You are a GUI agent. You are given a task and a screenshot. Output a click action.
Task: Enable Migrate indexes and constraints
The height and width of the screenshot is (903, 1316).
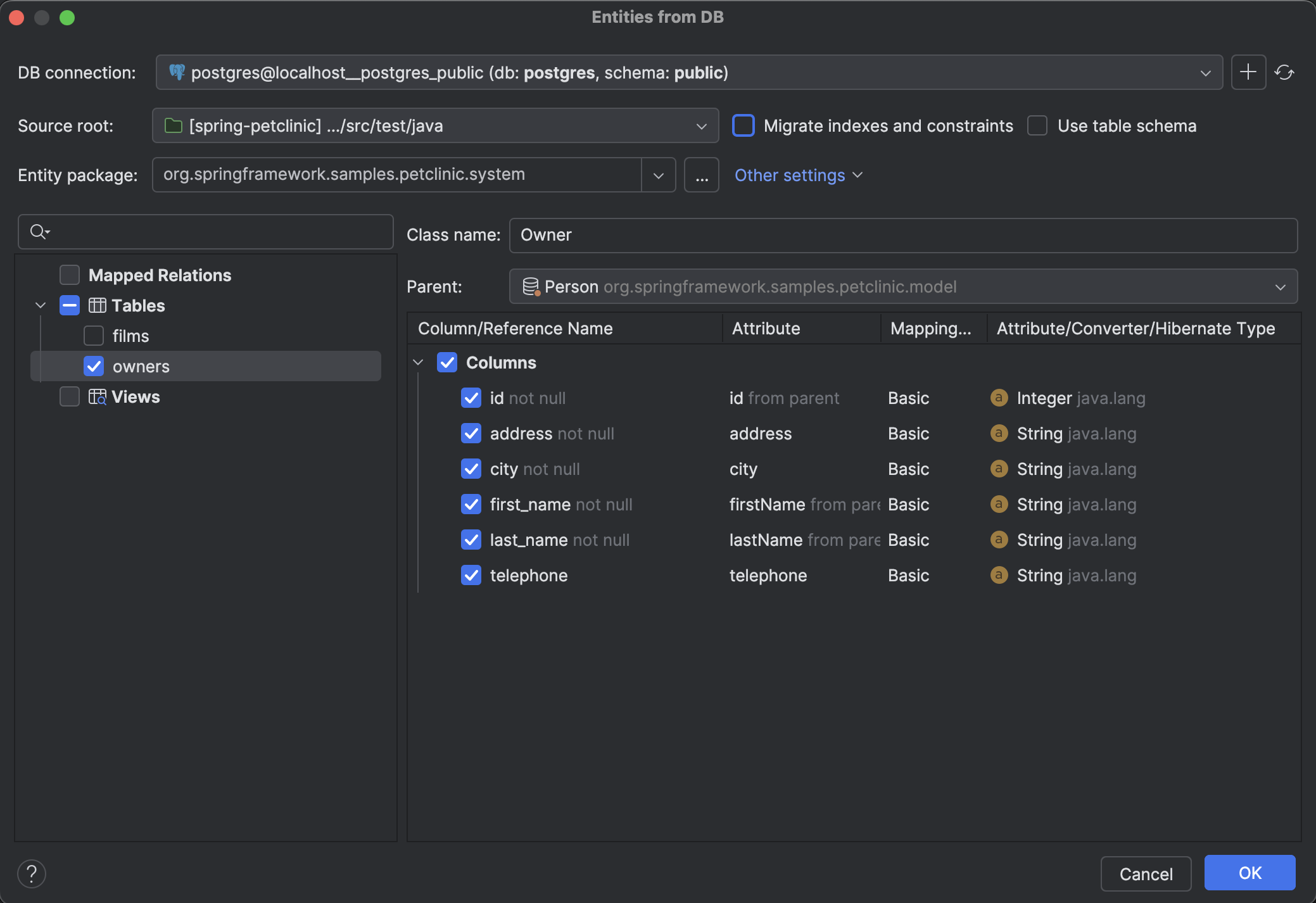tap(743, 125)
